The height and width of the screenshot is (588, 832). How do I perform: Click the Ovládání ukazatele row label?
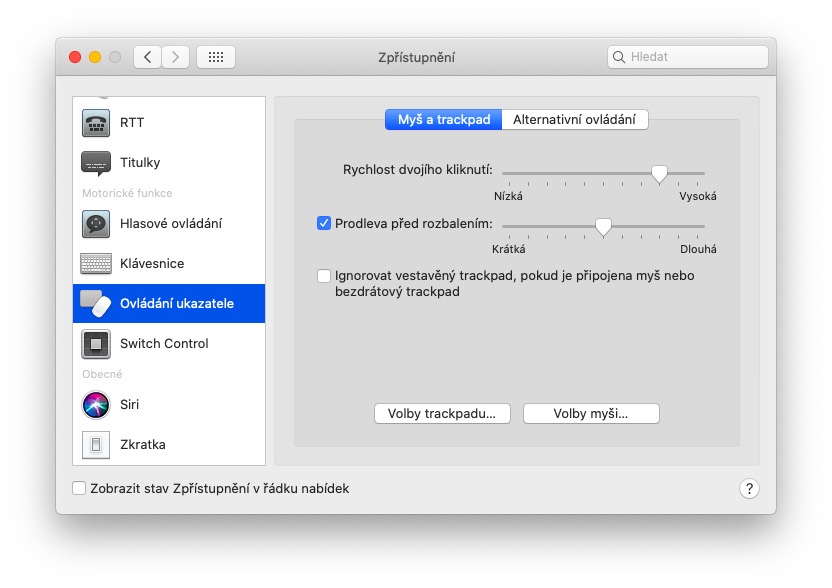coord(177,304)
